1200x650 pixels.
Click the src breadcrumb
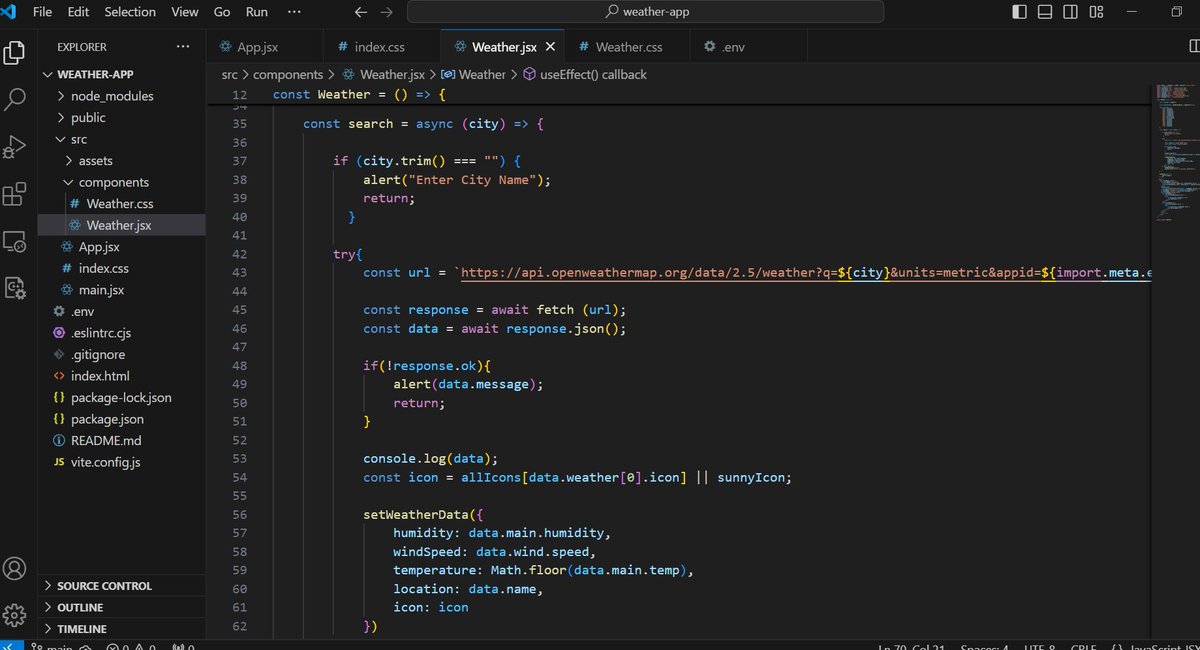[x=229, y=74]
